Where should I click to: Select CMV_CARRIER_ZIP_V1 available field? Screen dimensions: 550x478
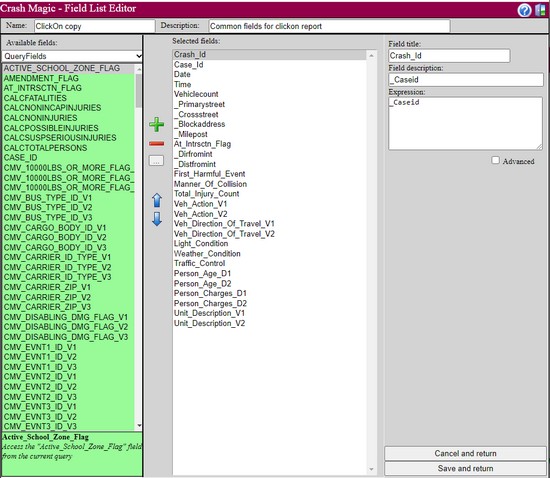[x=68, y=287]
